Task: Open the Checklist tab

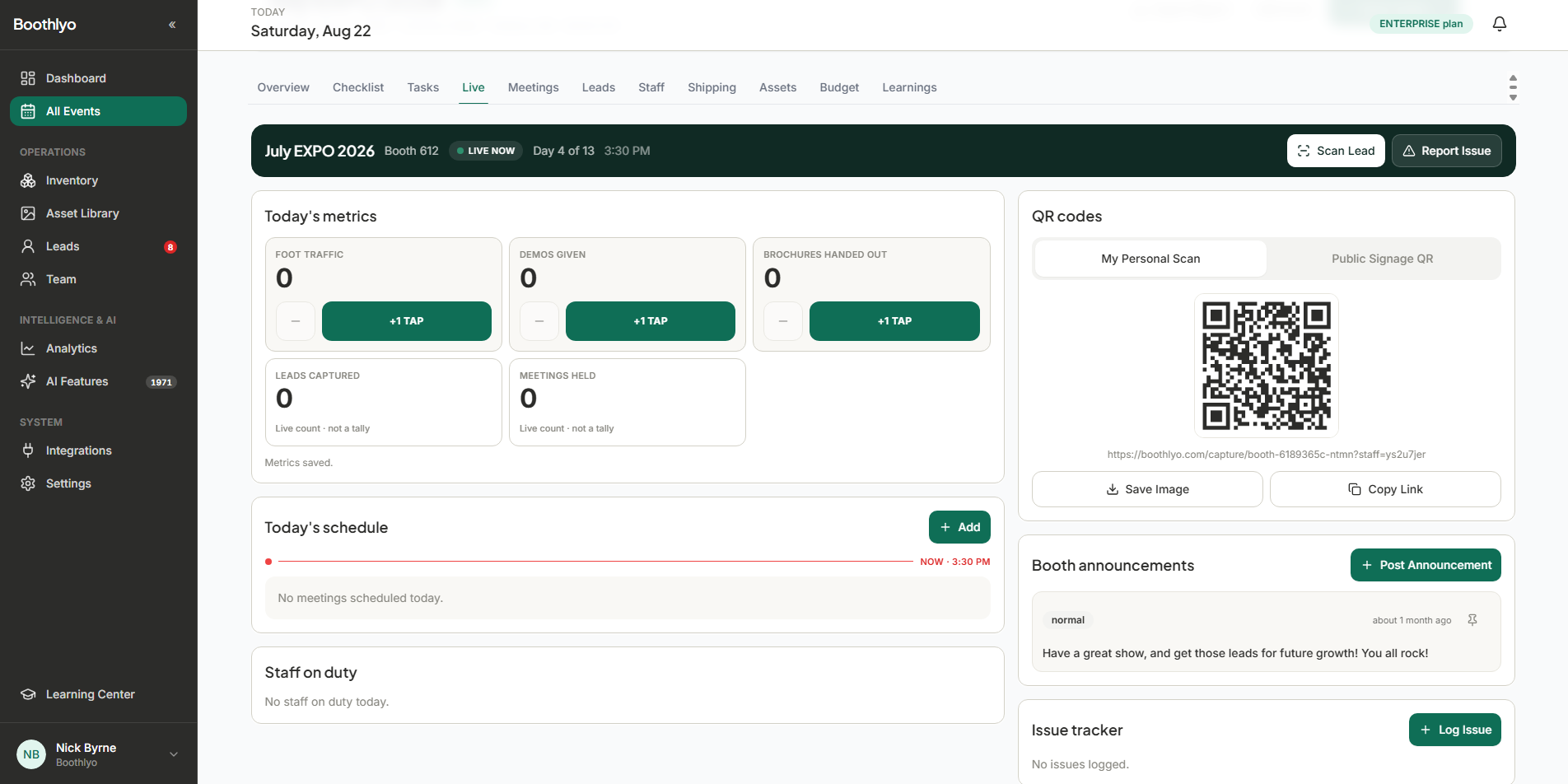Action: pos(358,87)
